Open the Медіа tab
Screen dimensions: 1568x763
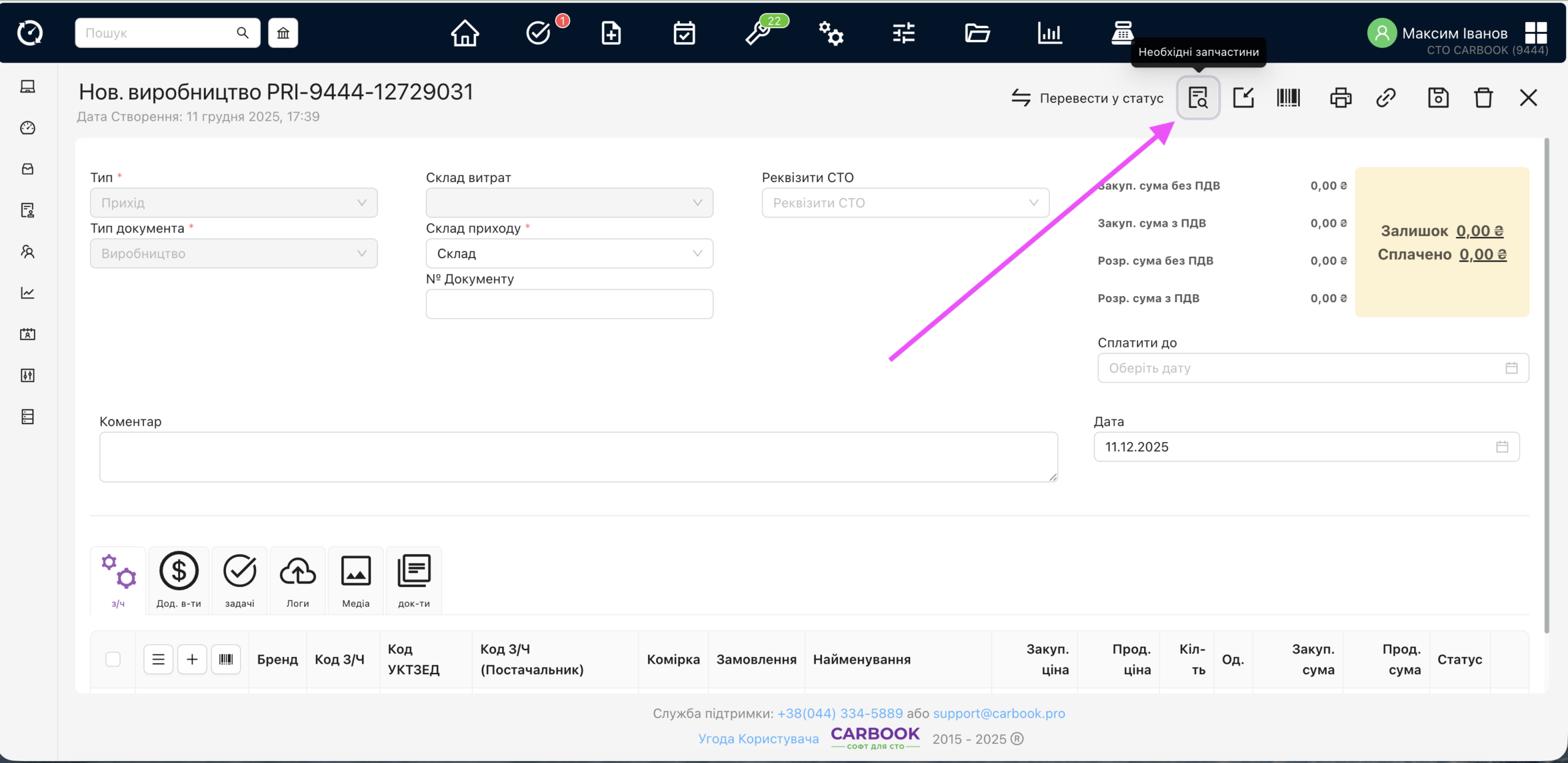tap(355, 580)
